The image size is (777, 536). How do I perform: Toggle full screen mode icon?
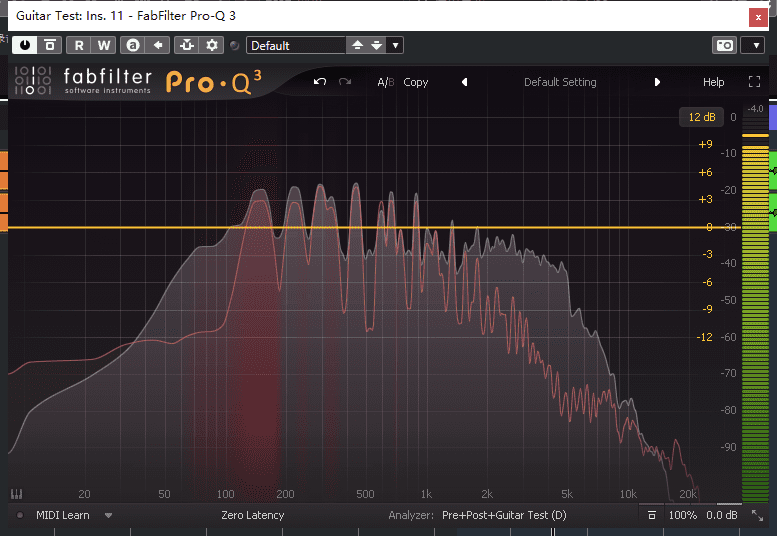coord(754,82)
